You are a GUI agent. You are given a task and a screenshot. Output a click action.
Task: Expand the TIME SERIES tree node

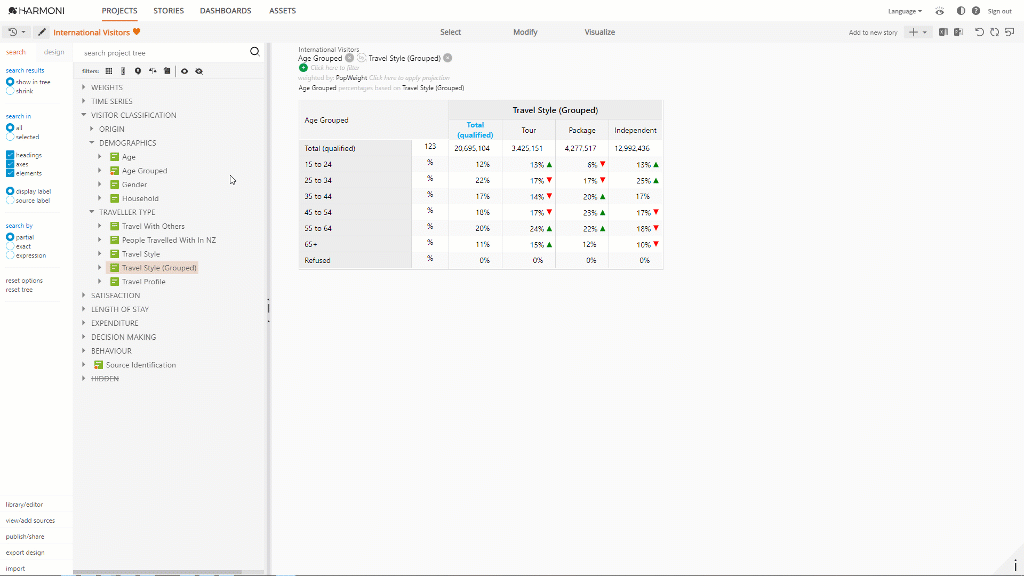pos(84,101)
